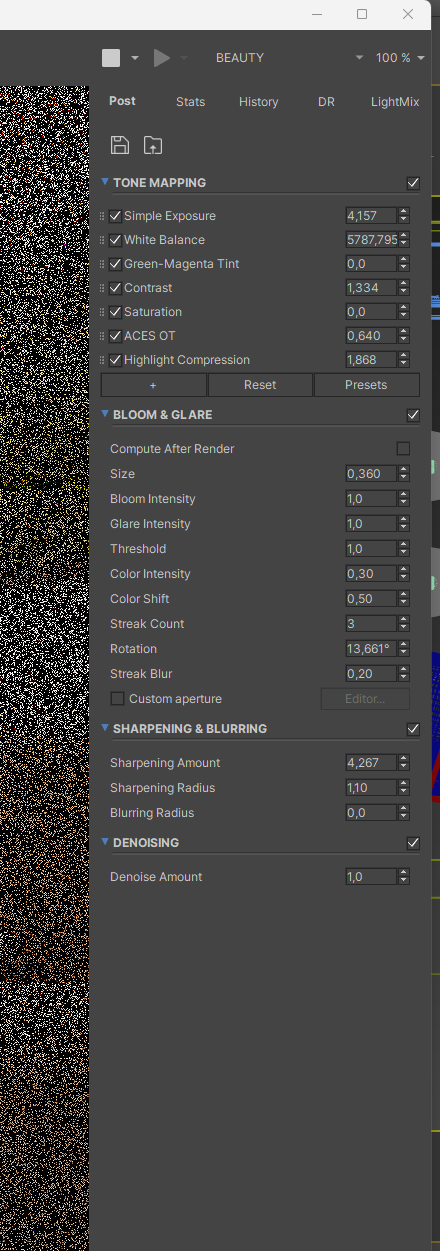Screen dimensions: 440x1251
Task: Tick the Custom aperture checkbox
Action: pos(118,699)
